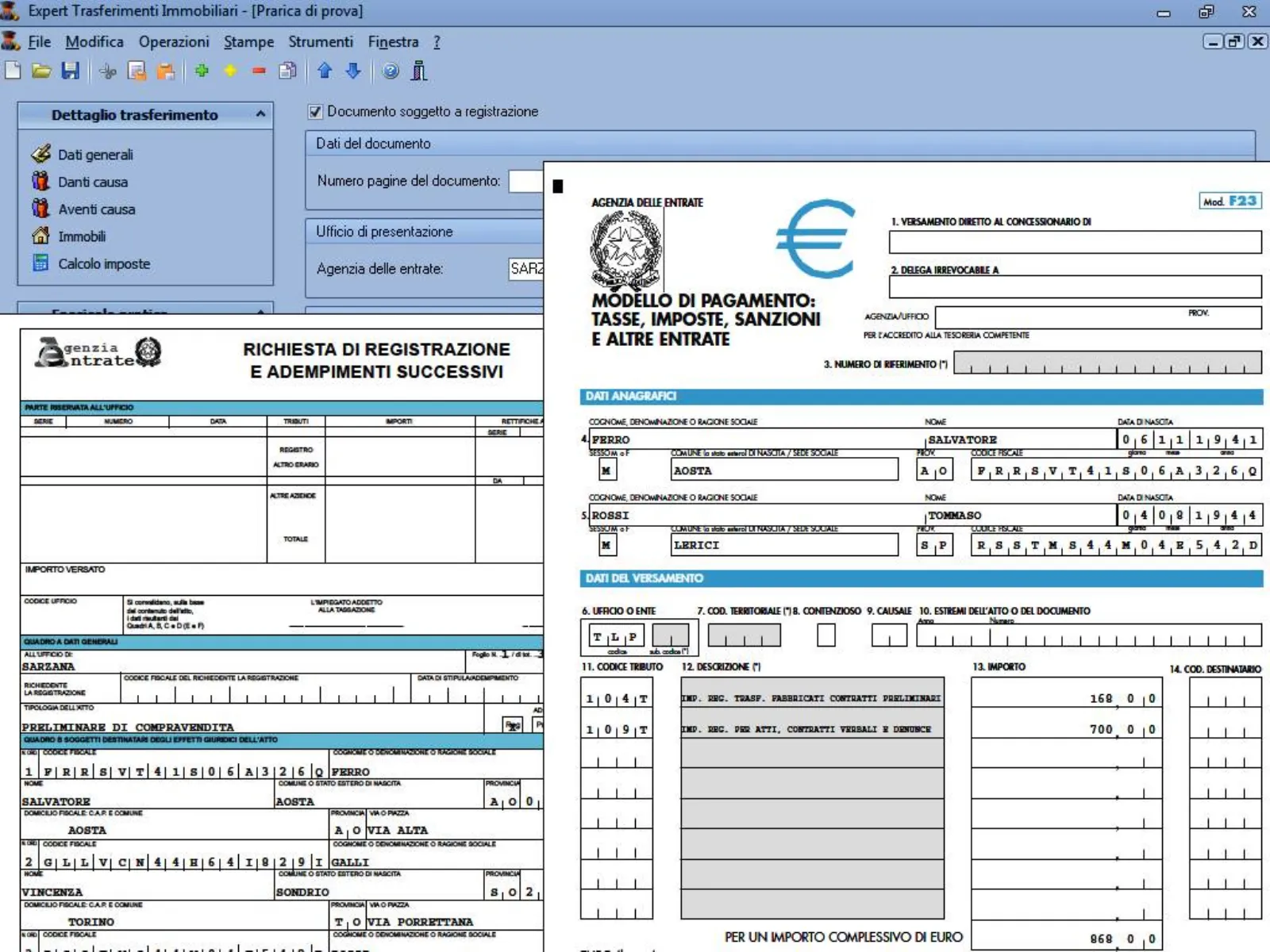Collapse the Dettaglio trasferimento panel
Viewport: 1270px width, 952px height.
point(260,115)
